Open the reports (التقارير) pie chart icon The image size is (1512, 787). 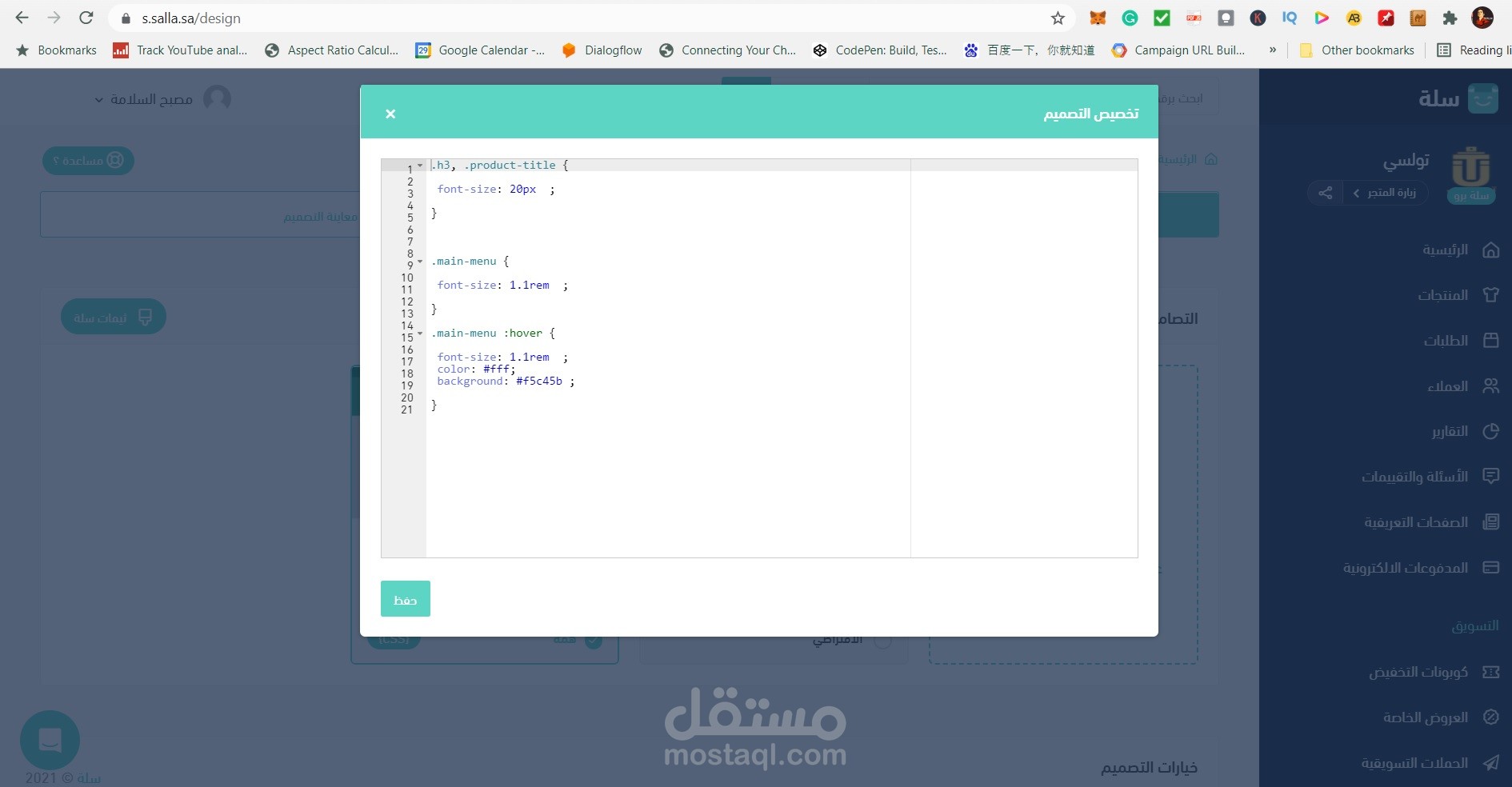[x=1490, y=431]
